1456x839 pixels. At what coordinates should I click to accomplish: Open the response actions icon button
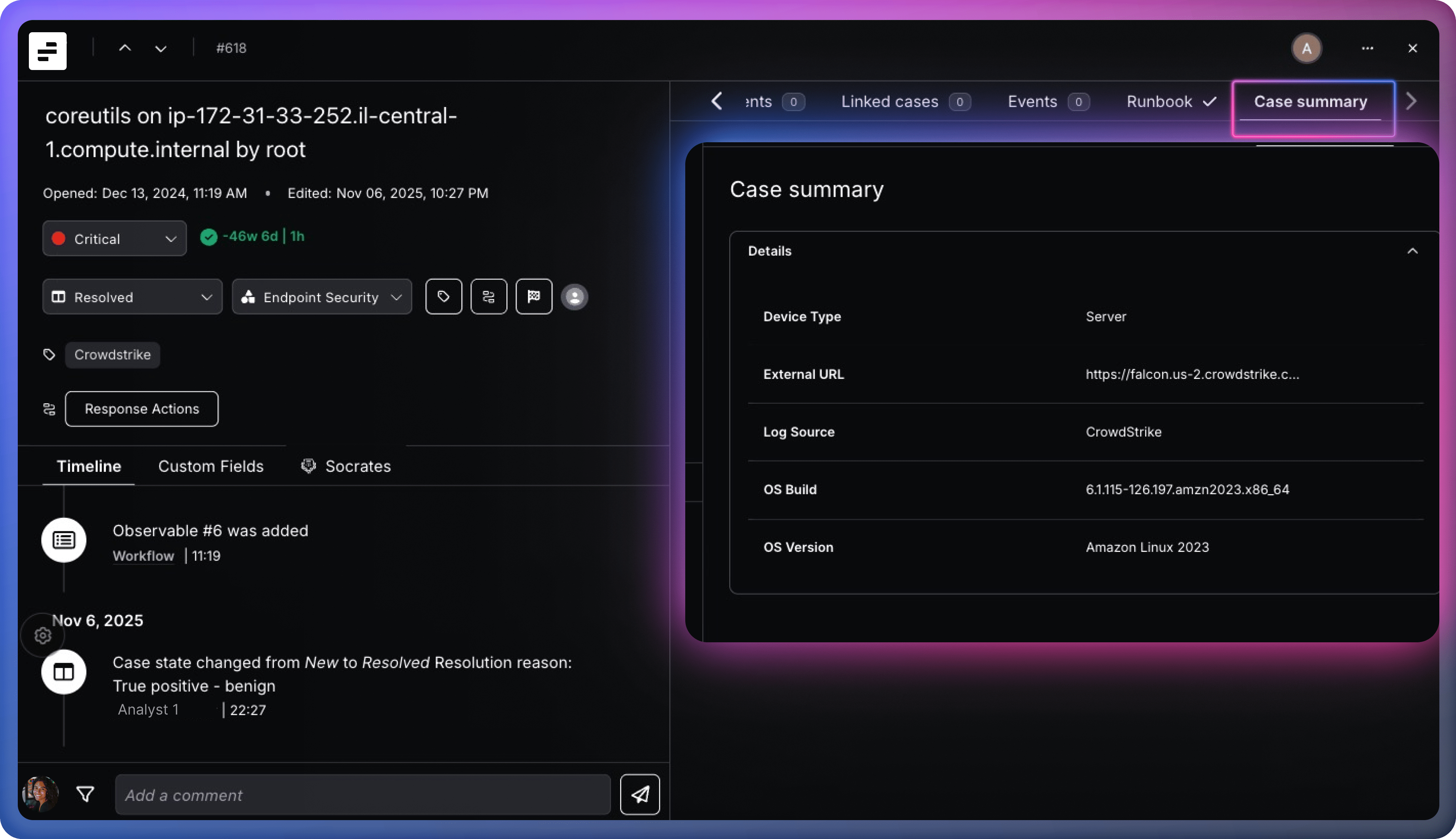(x=488, y=297)
